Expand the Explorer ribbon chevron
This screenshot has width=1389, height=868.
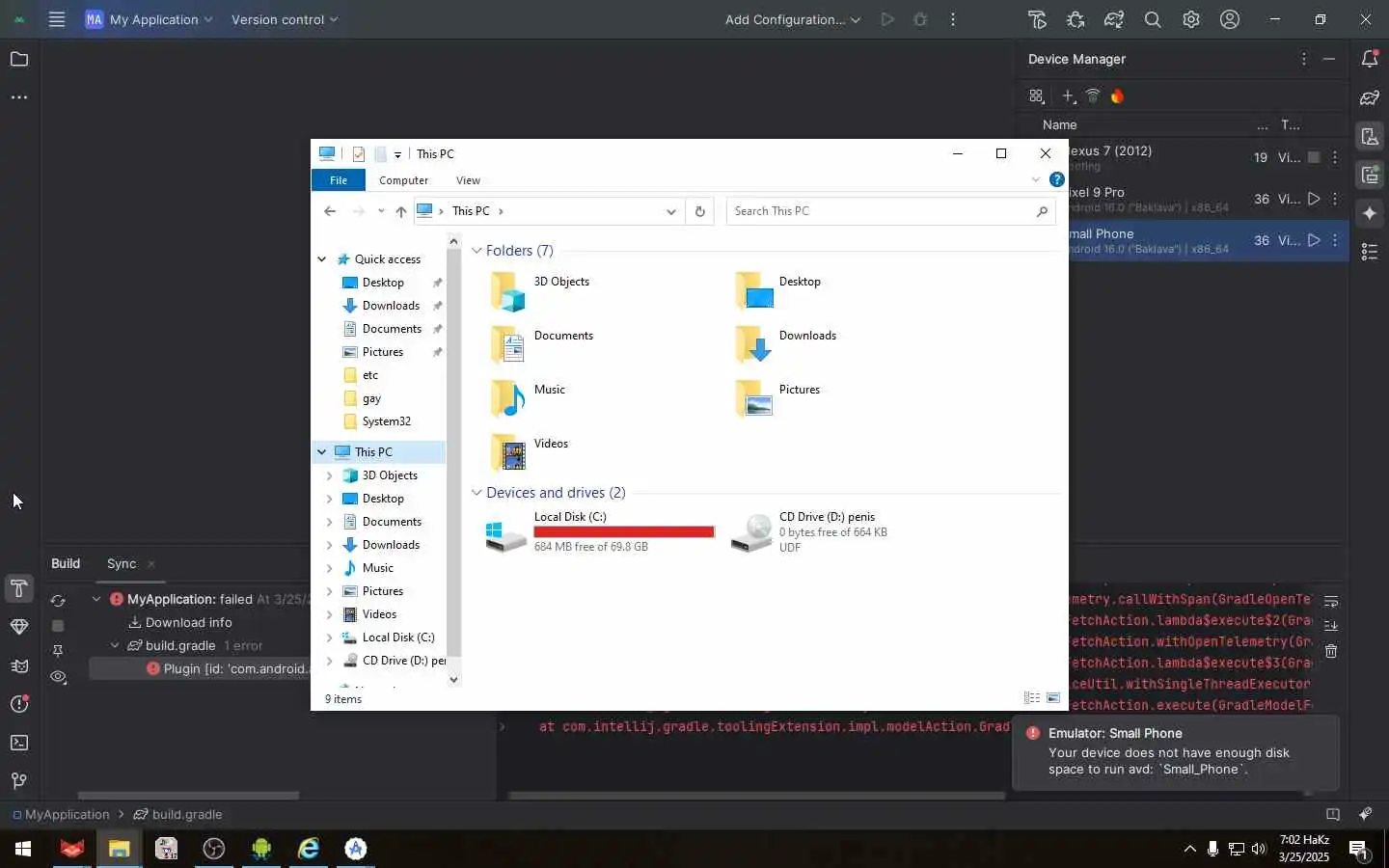pyautogui.click(x=1036, y=180)
